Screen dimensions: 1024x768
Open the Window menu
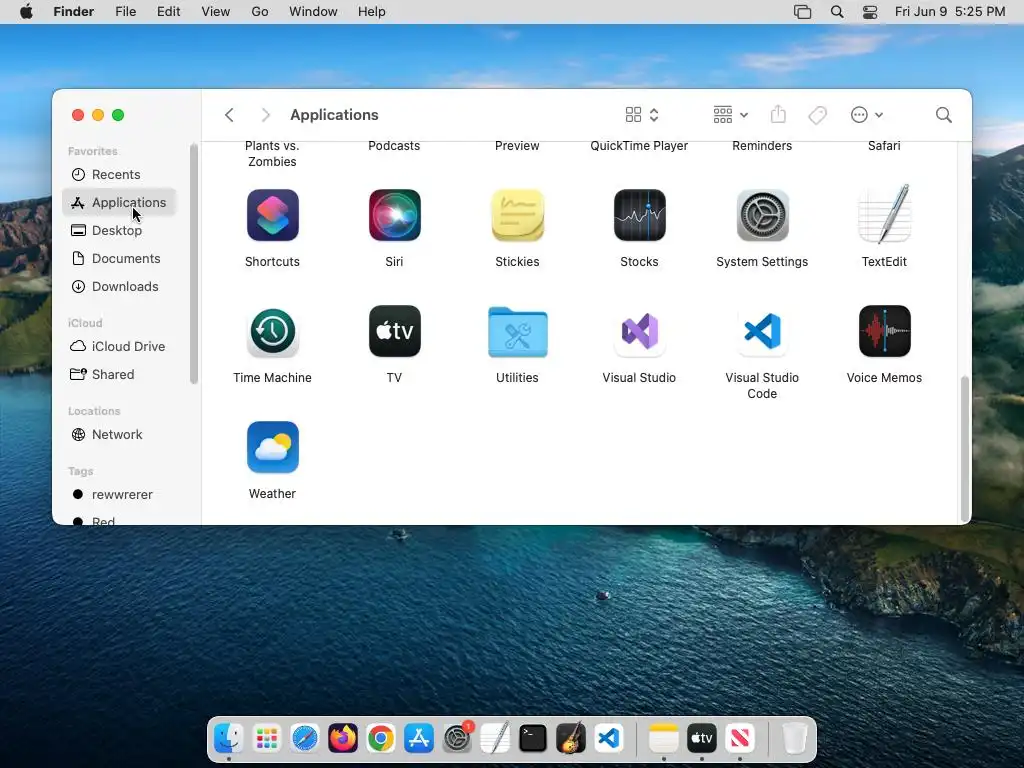point(313,12)
